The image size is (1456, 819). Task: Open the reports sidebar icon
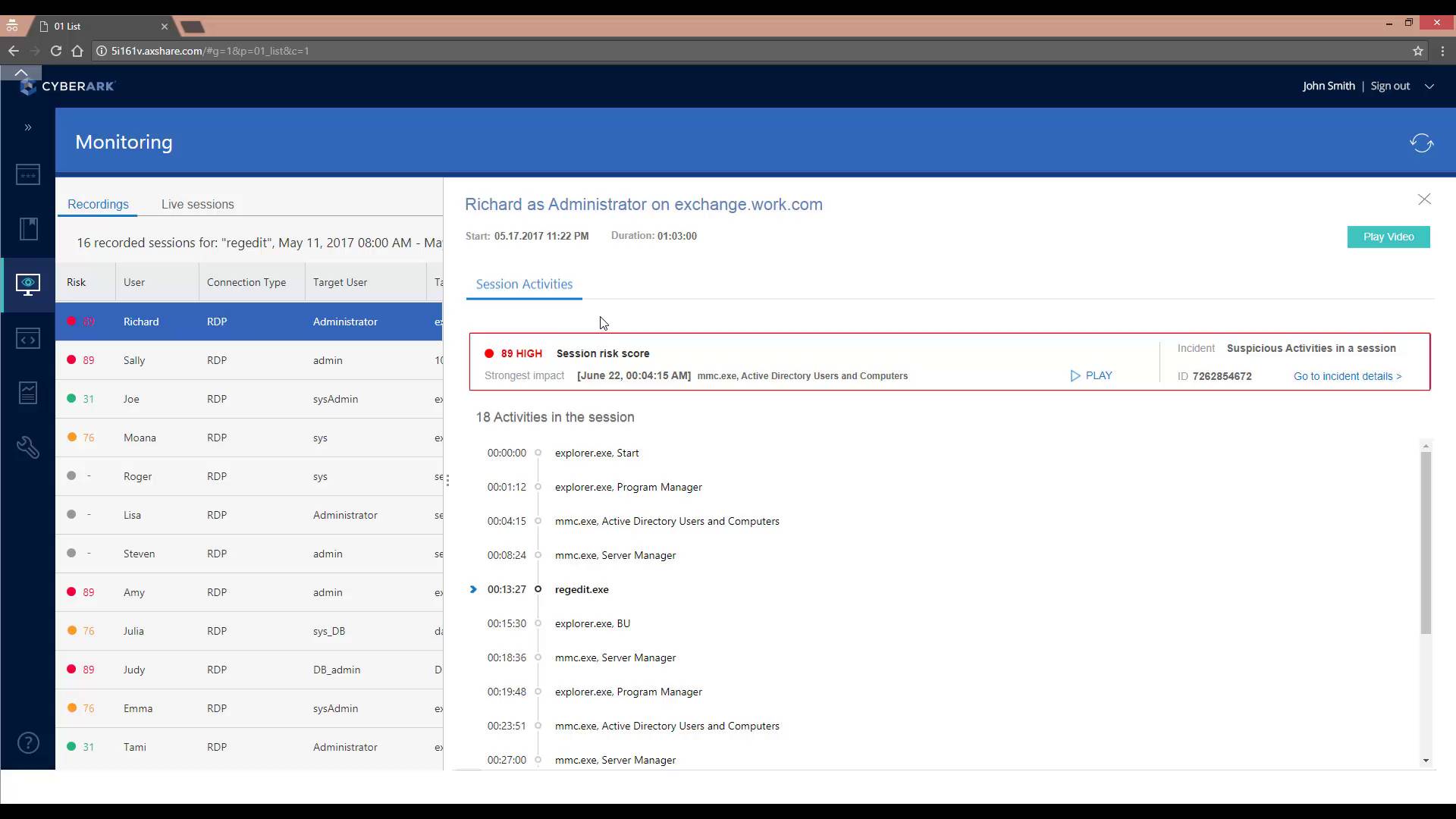27,393
